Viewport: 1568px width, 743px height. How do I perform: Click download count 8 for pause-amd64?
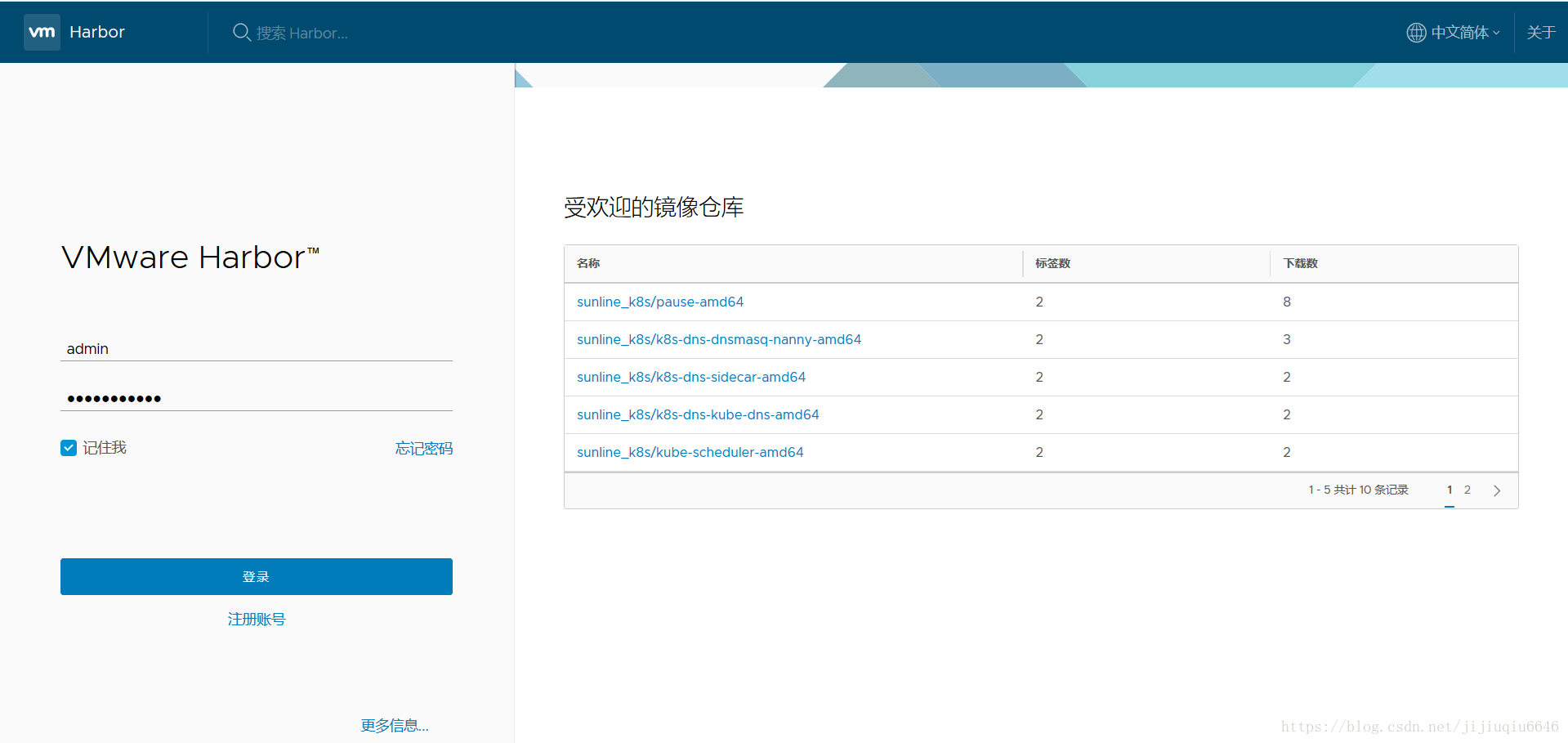pos(1287,302)
